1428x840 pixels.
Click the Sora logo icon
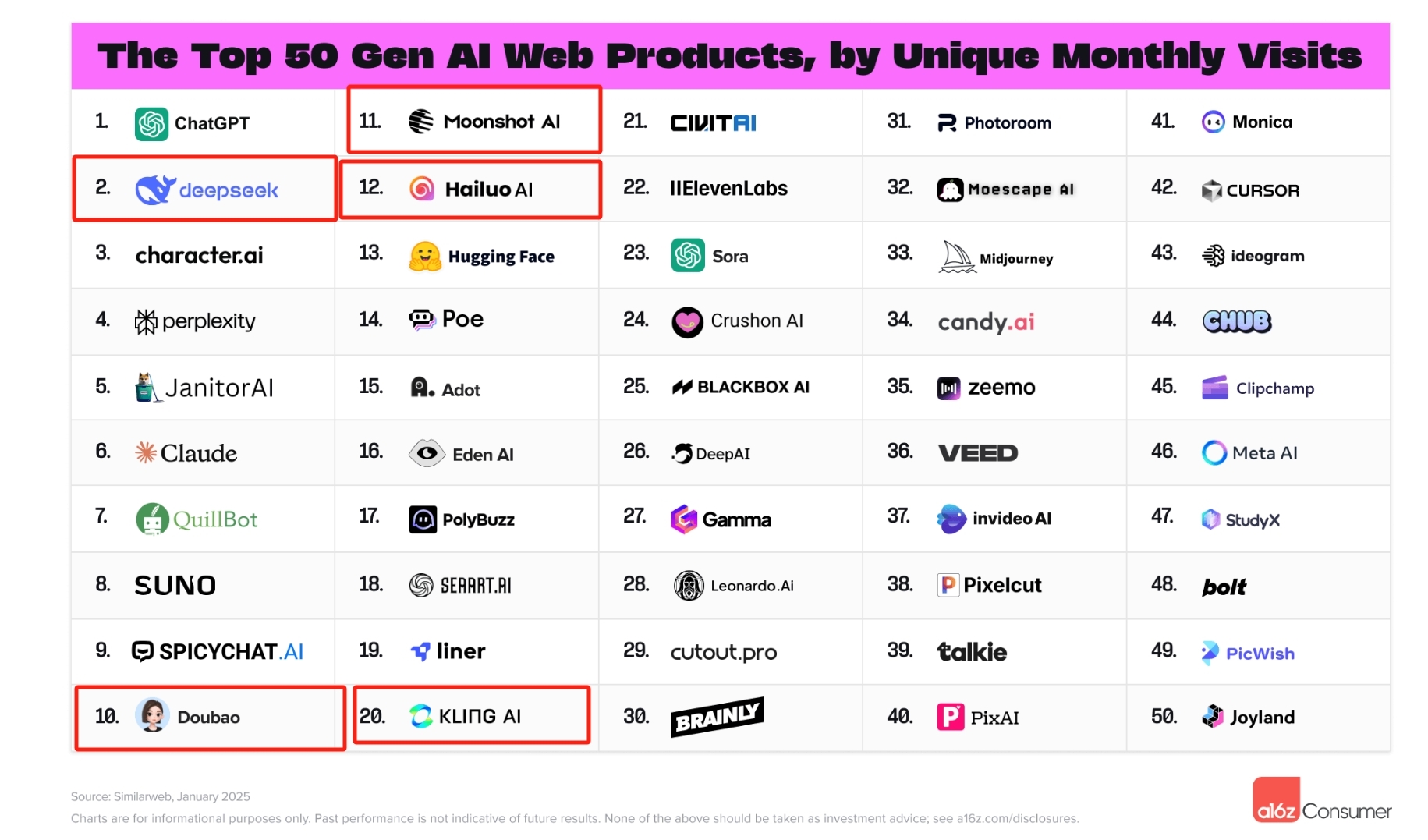point(688,255)
